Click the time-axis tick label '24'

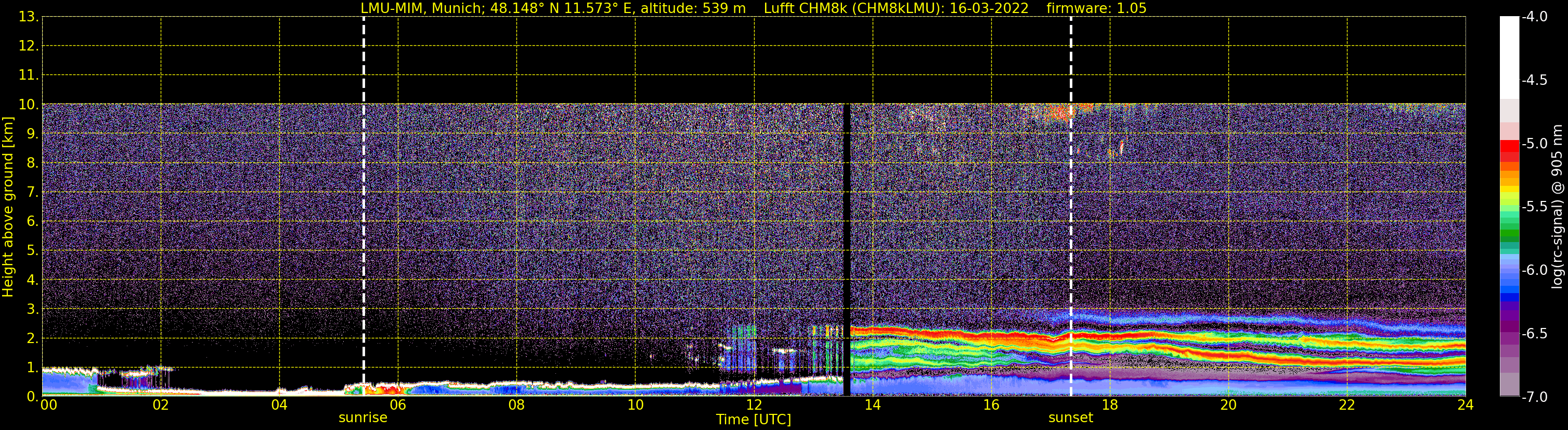[1466, 405]
